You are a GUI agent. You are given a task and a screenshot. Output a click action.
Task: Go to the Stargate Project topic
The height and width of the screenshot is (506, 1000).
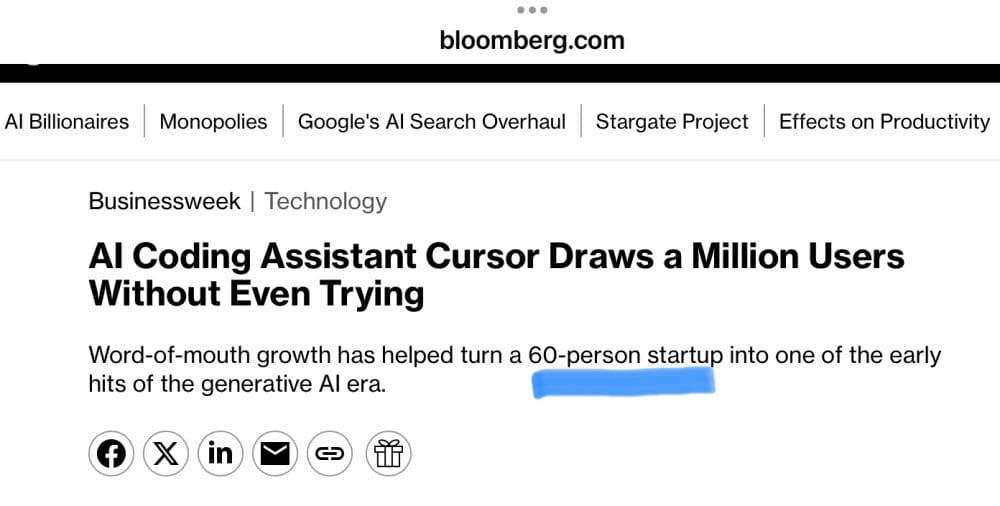[x=672, y=122]
